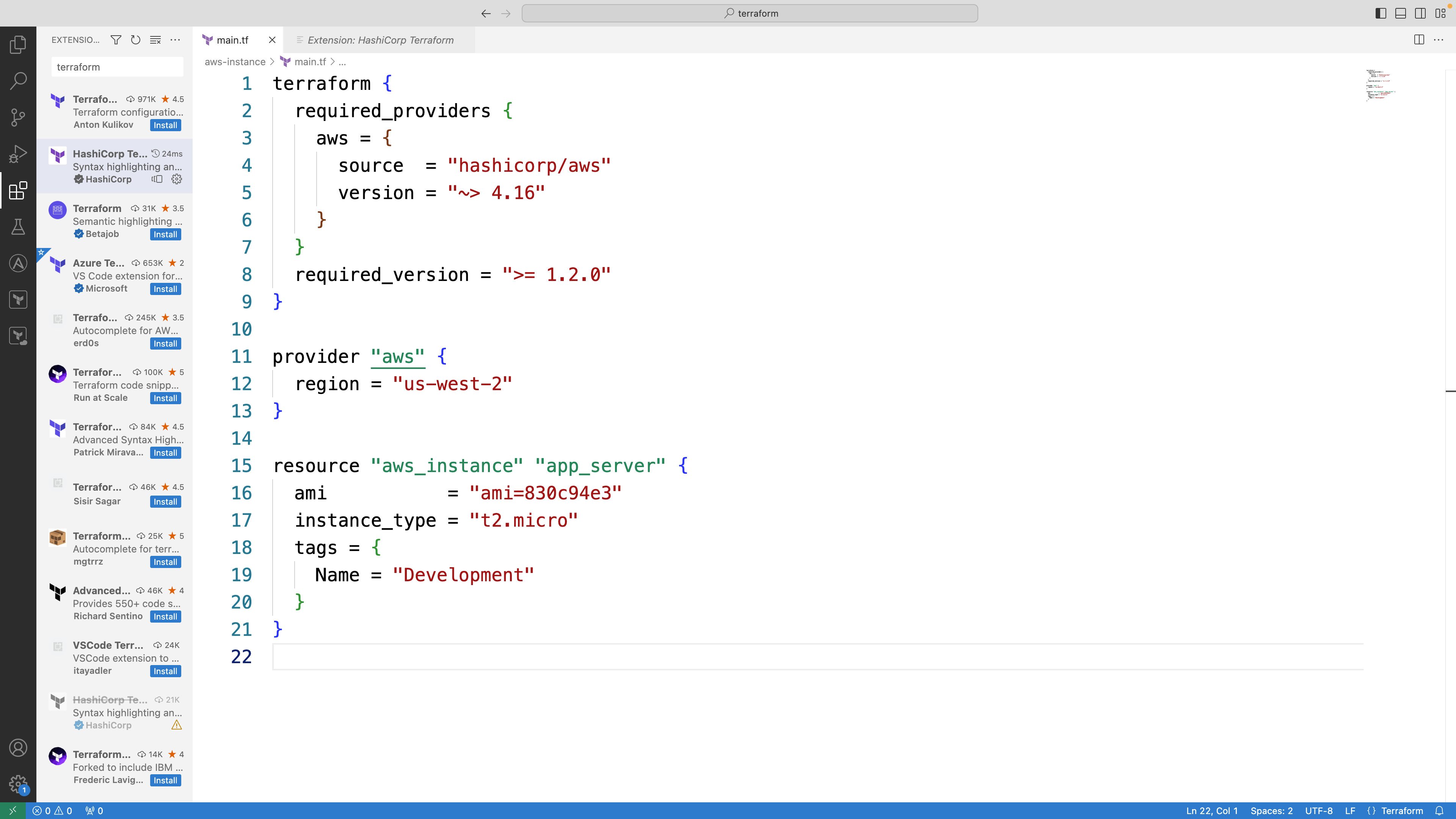This screenshot has width=1456, height=819.
Task: Open the Accounts menu icon
Action: 18,748
